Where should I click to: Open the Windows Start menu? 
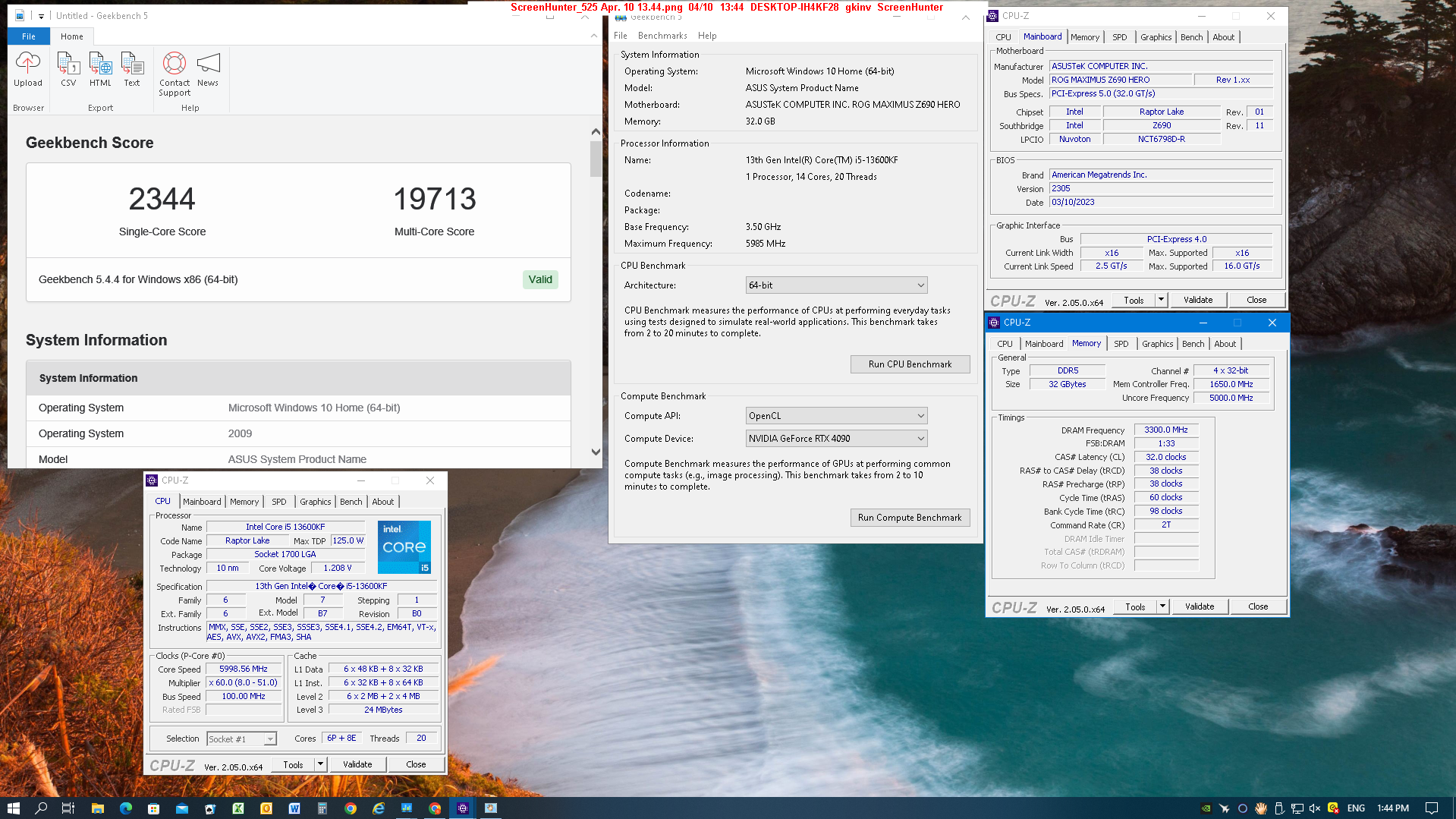[13, 808]
